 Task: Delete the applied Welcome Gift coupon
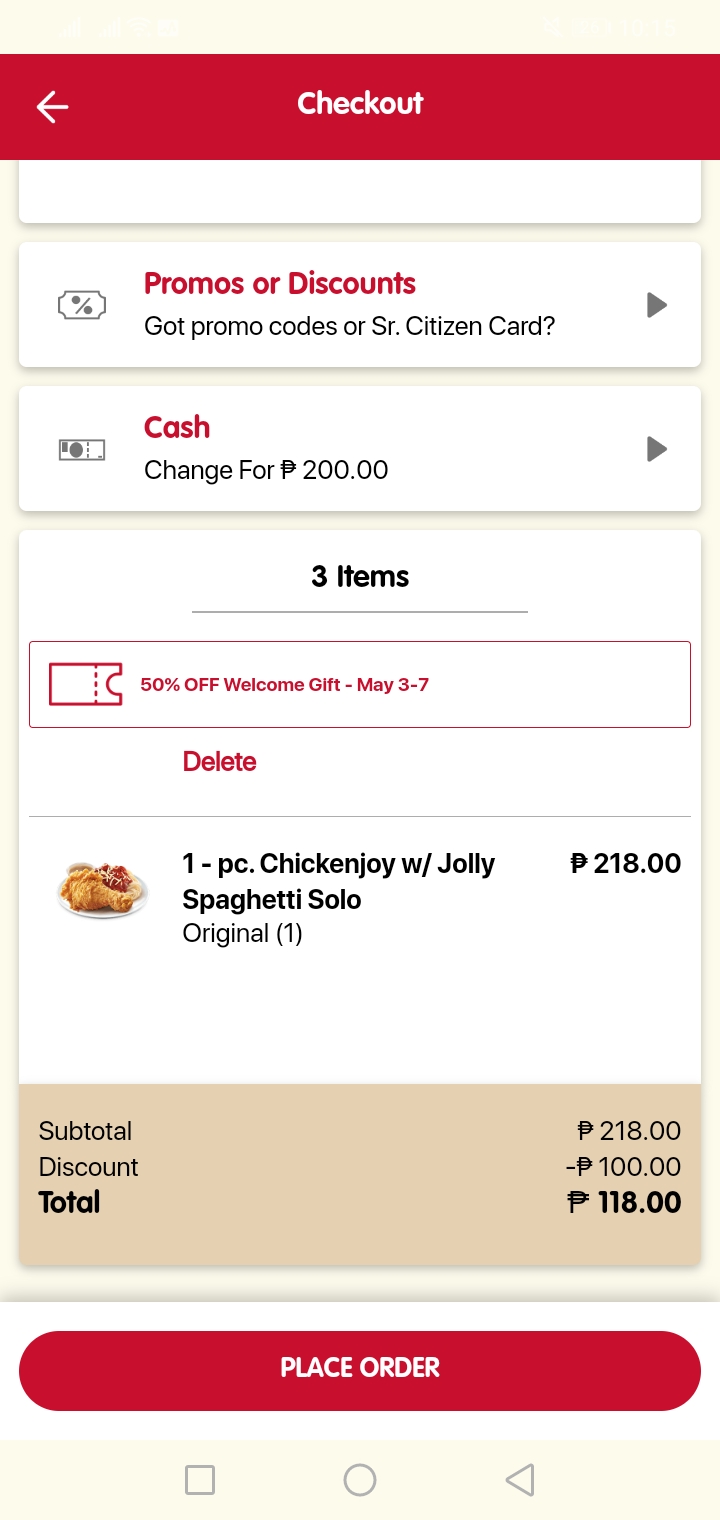(x=219, y=762)
